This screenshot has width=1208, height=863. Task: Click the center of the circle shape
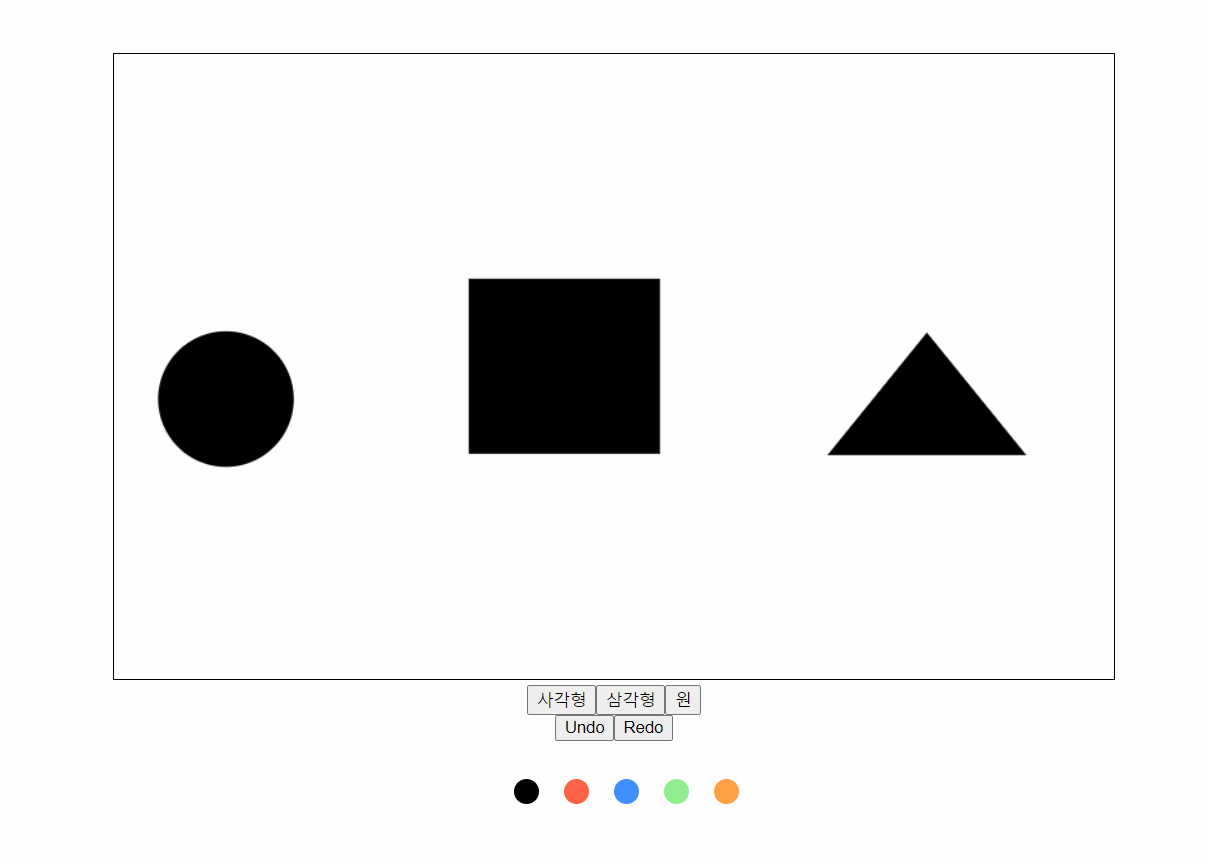226,399
